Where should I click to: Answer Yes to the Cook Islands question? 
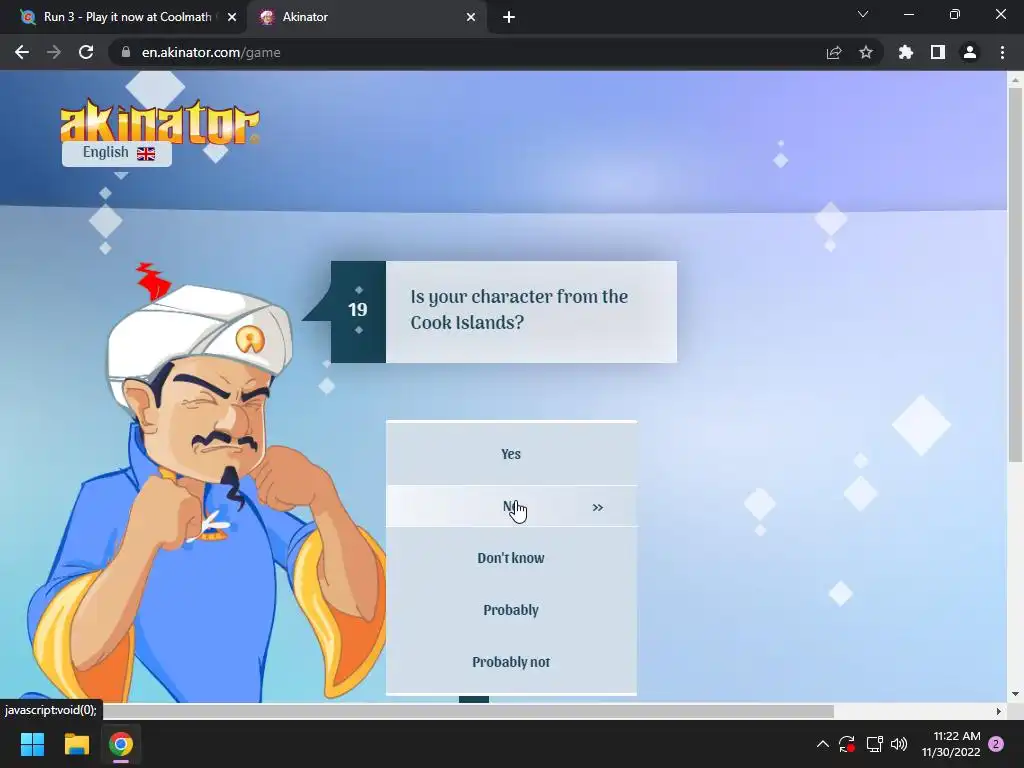[511, 454]
